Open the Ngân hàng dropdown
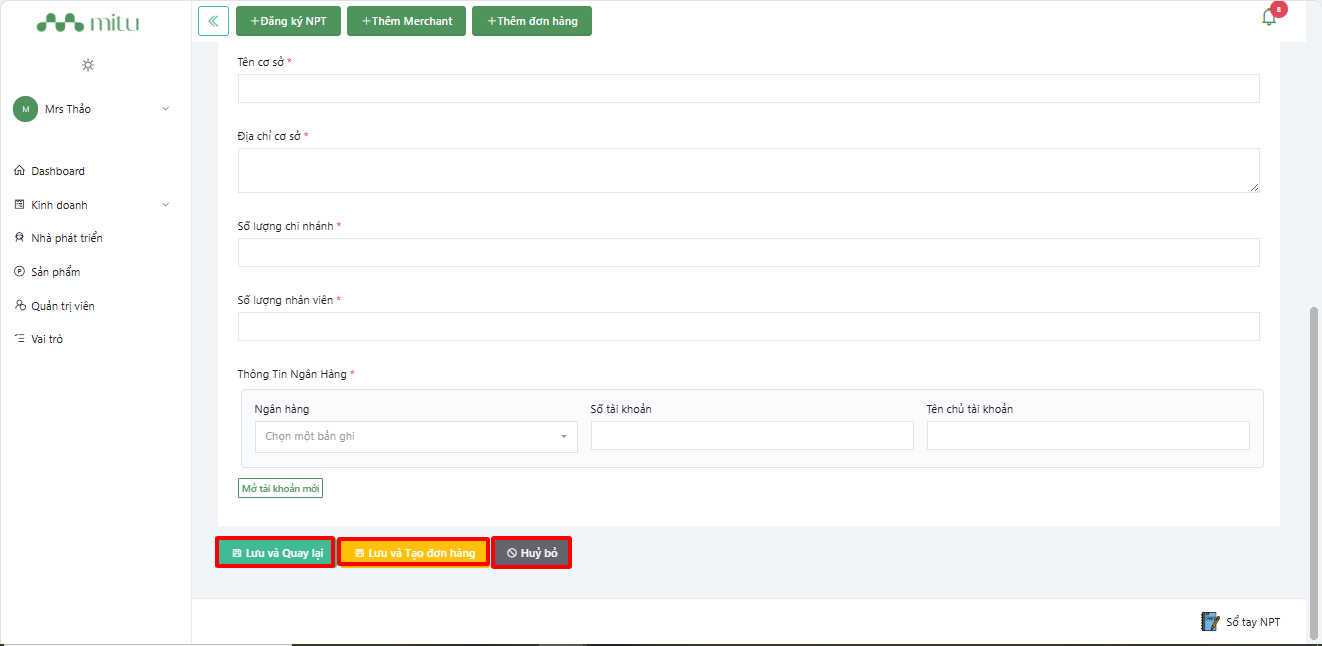This screenshot has height=646, width=1322. click(x=416, y=437)
